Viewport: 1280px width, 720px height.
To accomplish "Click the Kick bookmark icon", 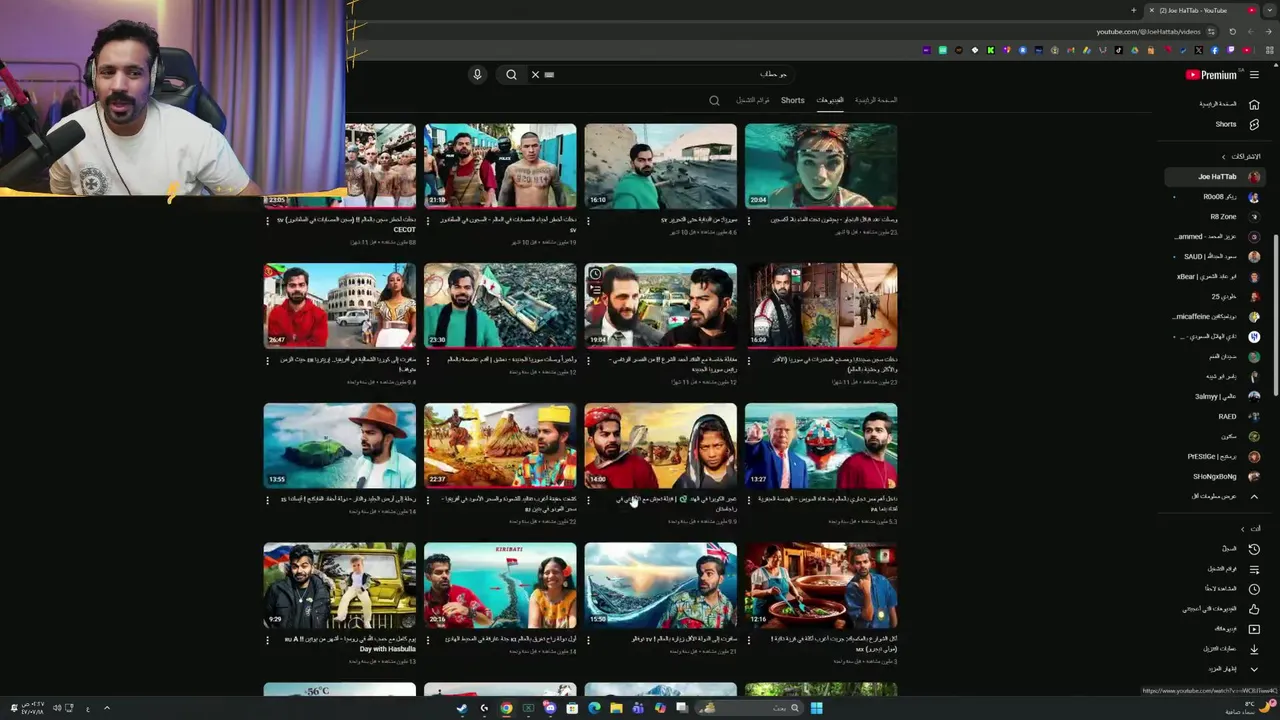I will coord(990,50).
